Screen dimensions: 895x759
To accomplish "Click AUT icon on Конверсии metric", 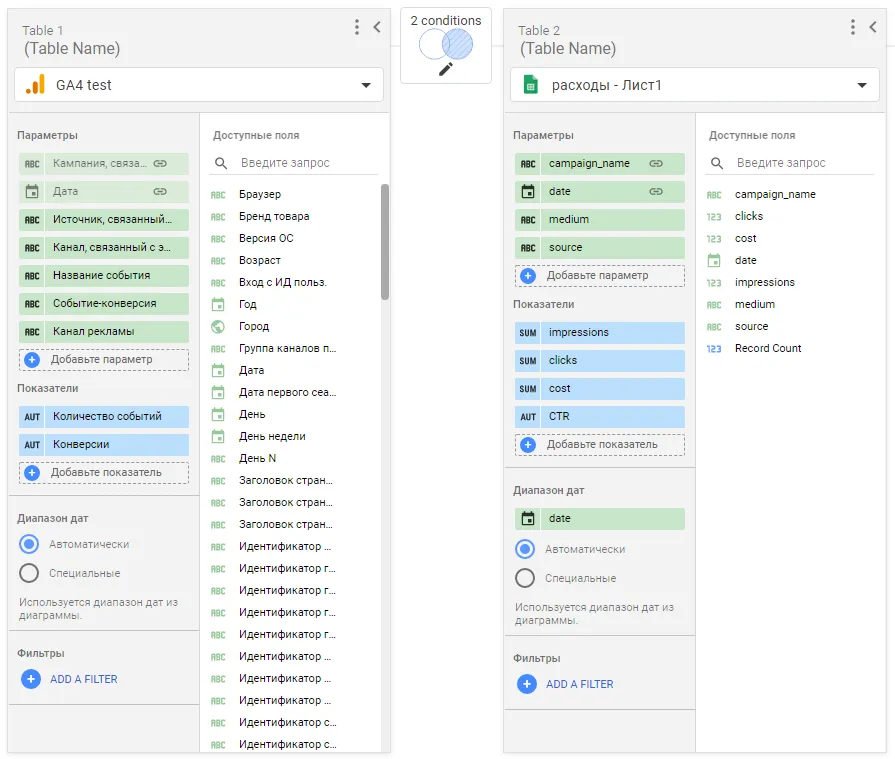I will [32, 445].
